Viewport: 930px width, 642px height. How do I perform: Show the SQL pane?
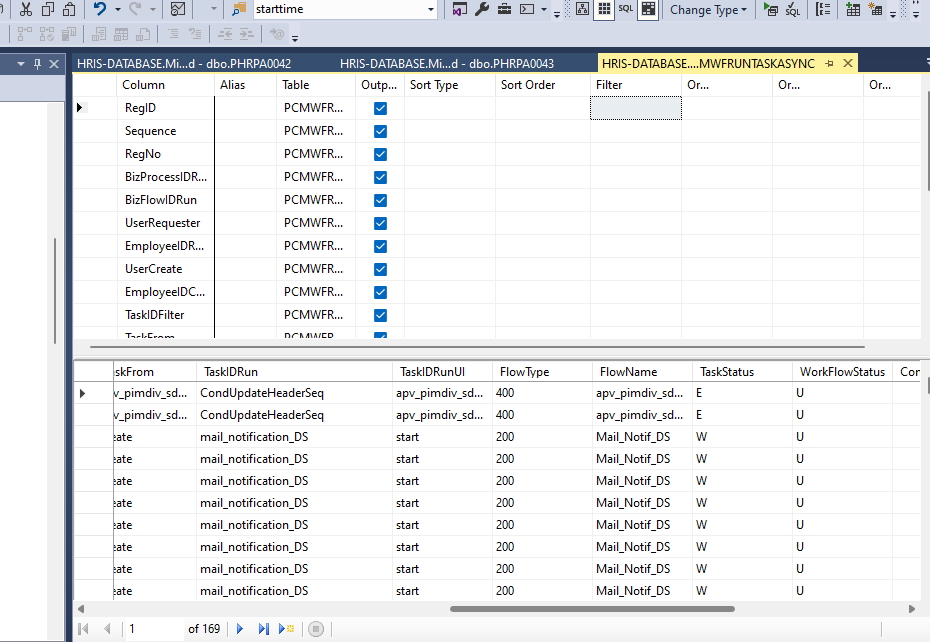[626, 9]
